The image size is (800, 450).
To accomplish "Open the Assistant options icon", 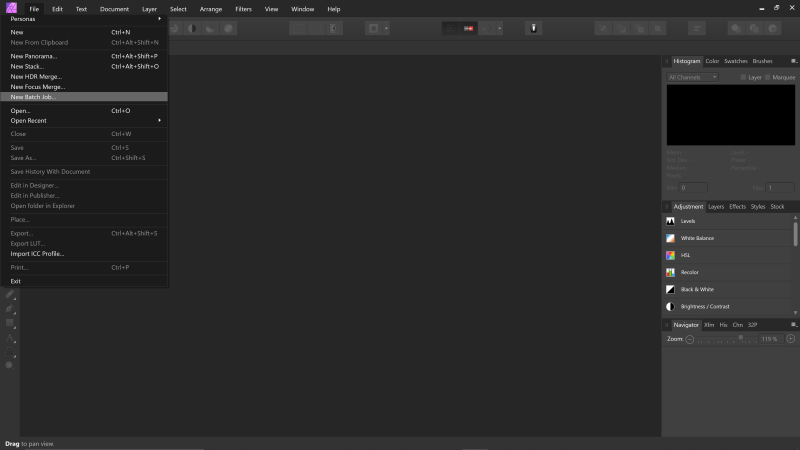I will pyautogui.click(x=533, y=29).
